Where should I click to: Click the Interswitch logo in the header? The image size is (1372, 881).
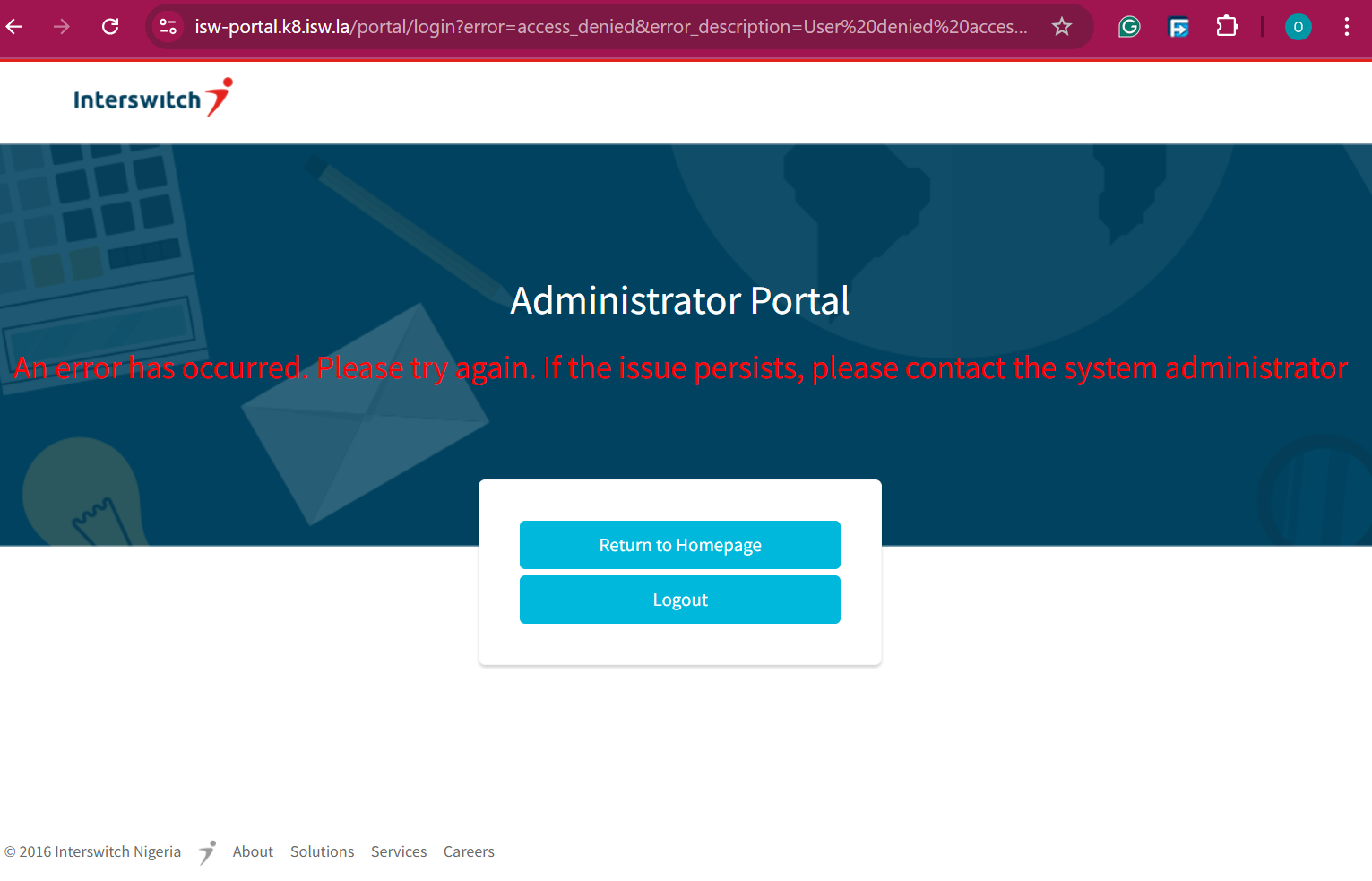pos(152,99)
